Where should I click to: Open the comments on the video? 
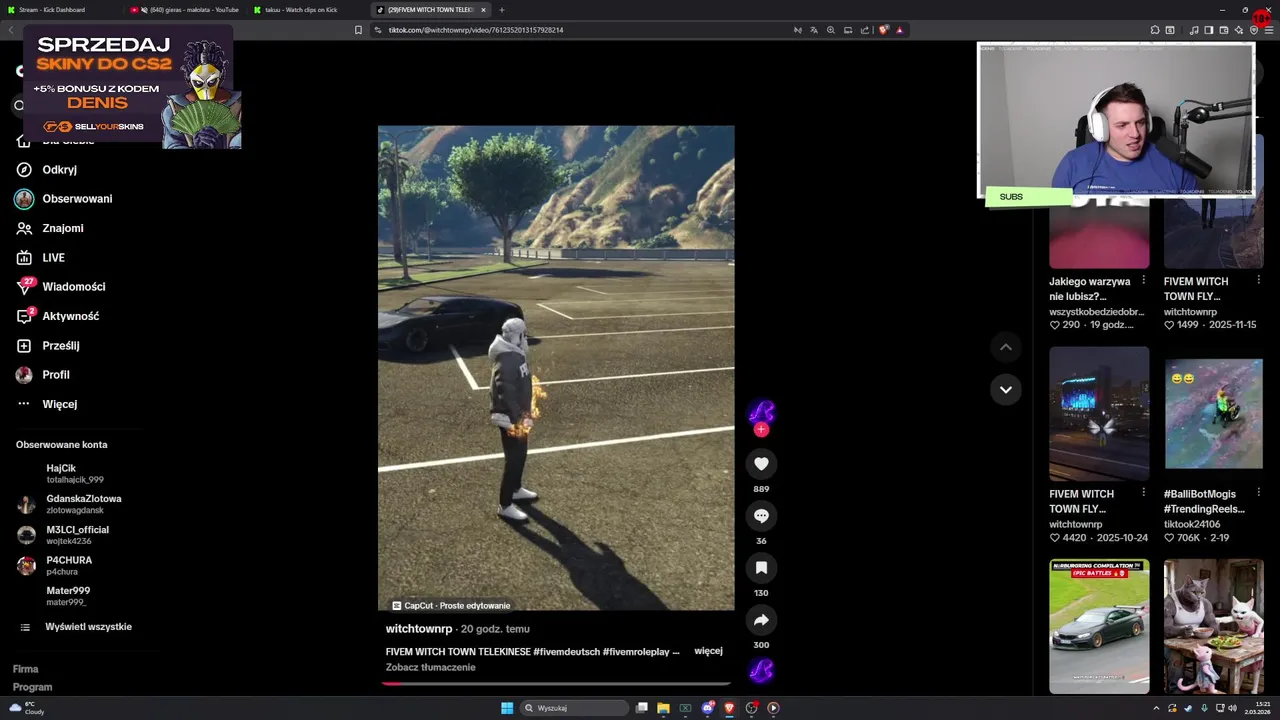[x=761, y=516]
